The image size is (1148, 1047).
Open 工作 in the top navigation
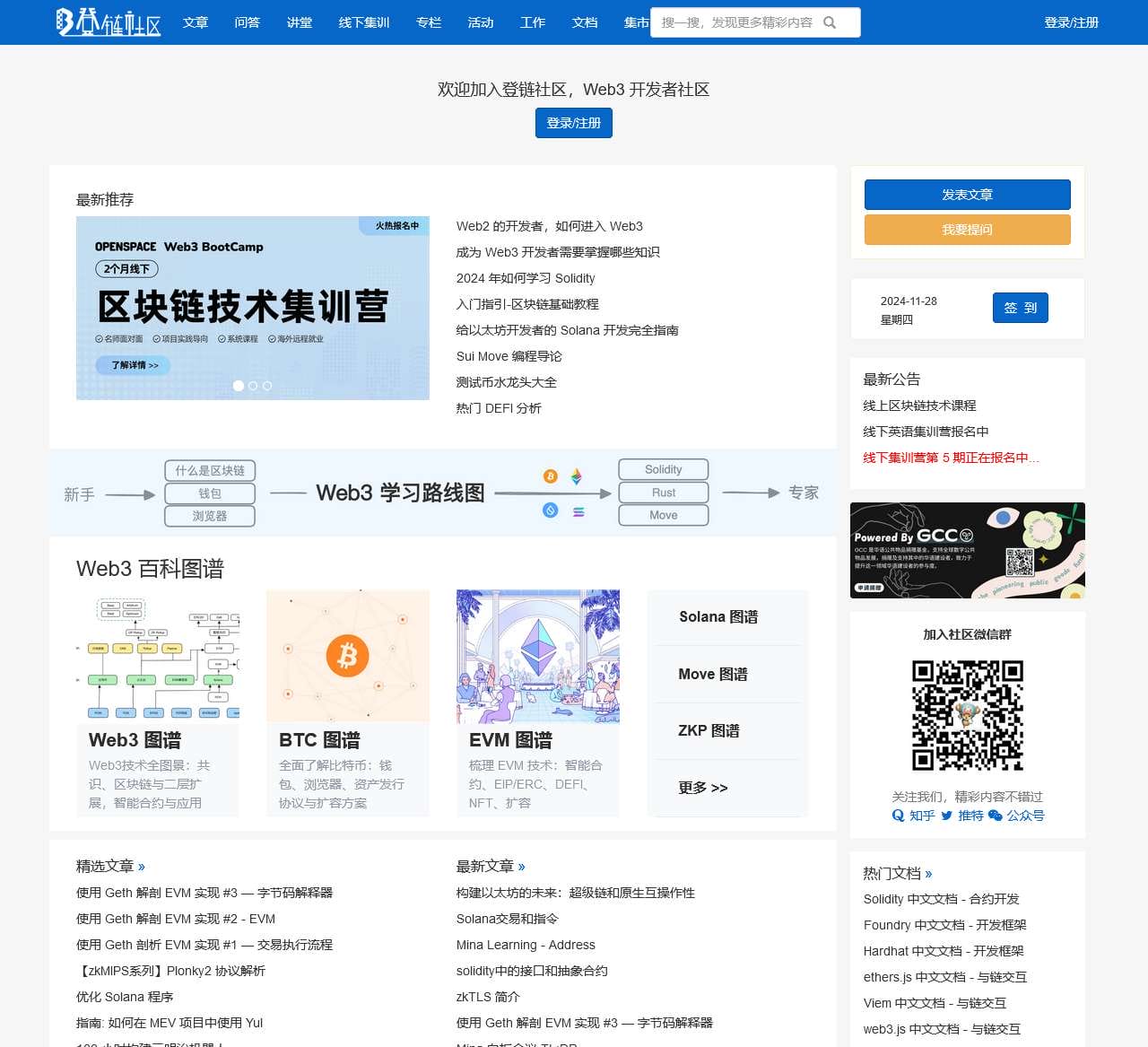click(533, 22)
